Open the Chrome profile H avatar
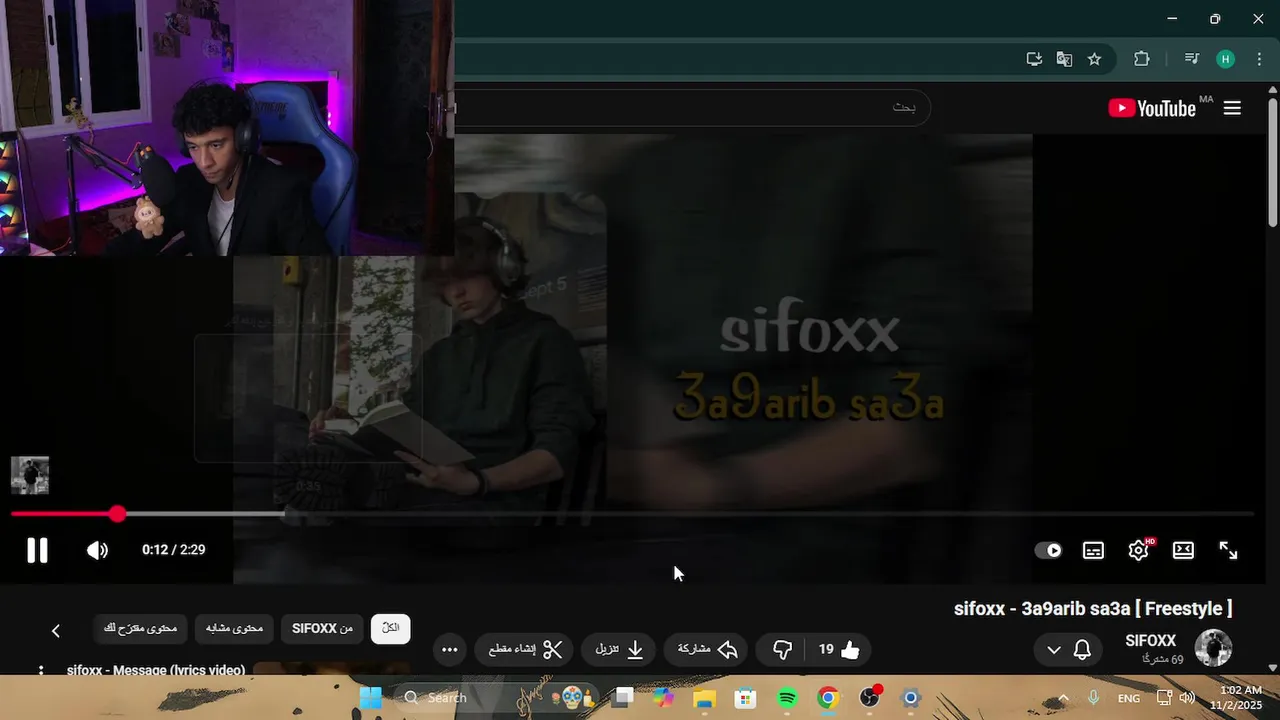Screen dimensions: 1280x720 coord(1225,59)
